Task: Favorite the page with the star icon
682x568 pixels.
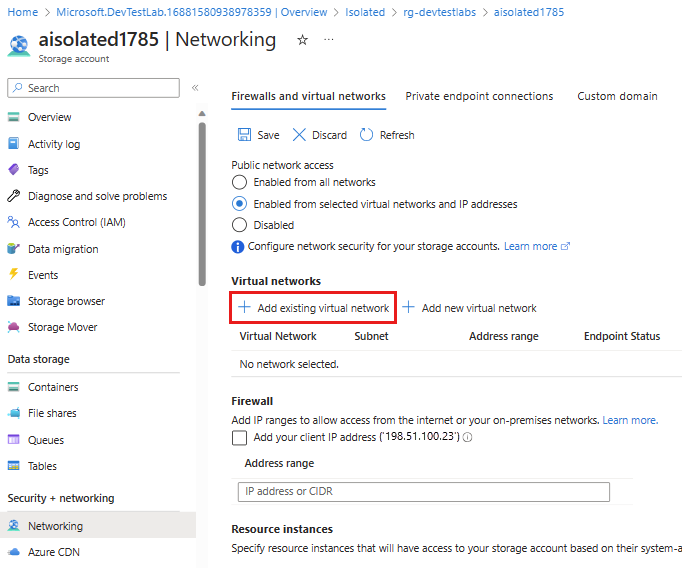Action: tap(302, 40)
